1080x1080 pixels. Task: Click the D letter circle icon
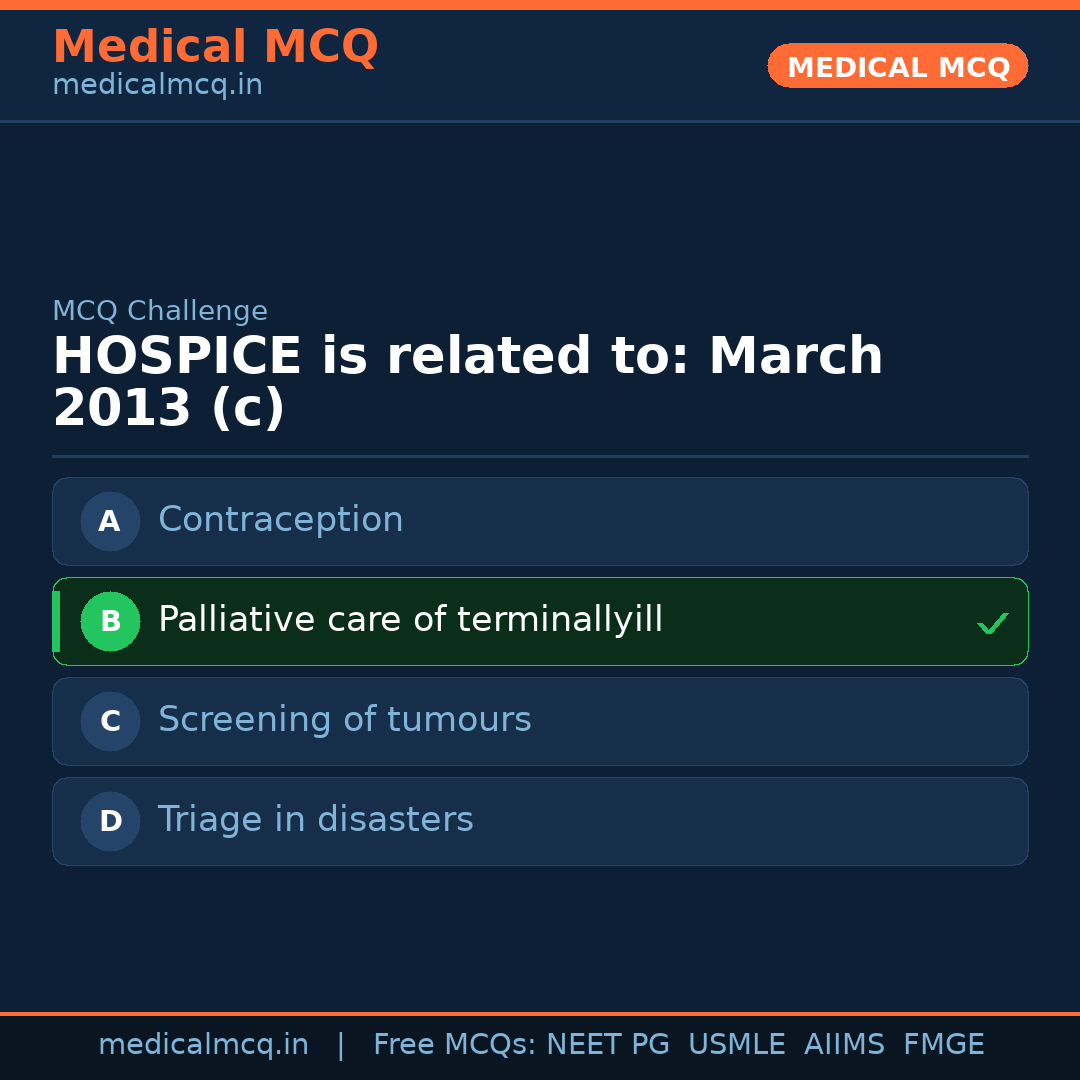[110, 821]
